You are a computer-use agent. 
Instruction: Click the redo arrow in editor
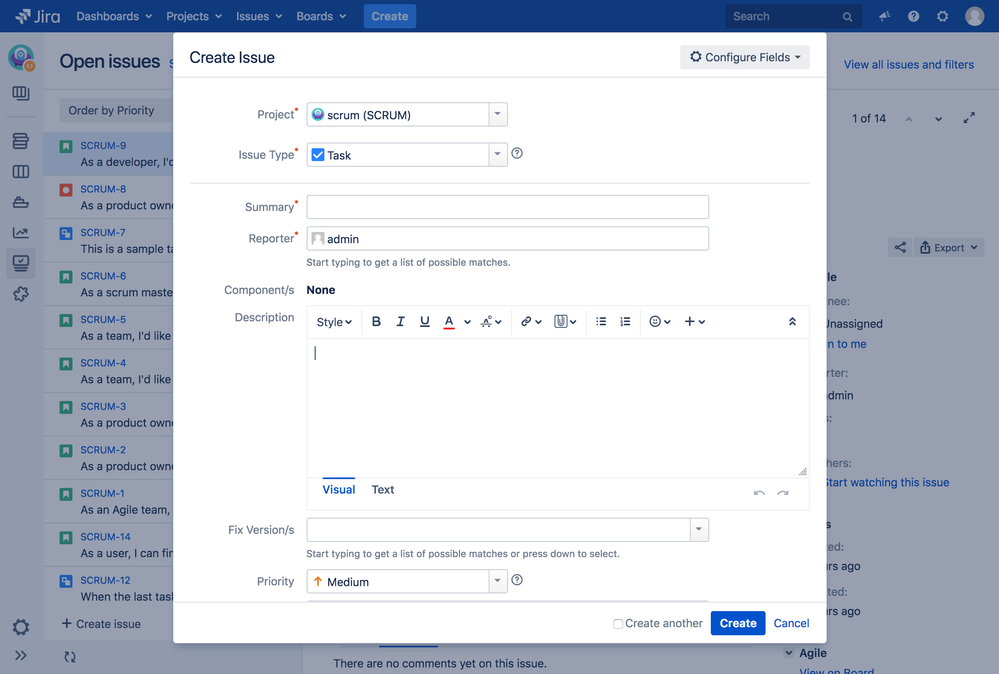click(x=783, y=493)
